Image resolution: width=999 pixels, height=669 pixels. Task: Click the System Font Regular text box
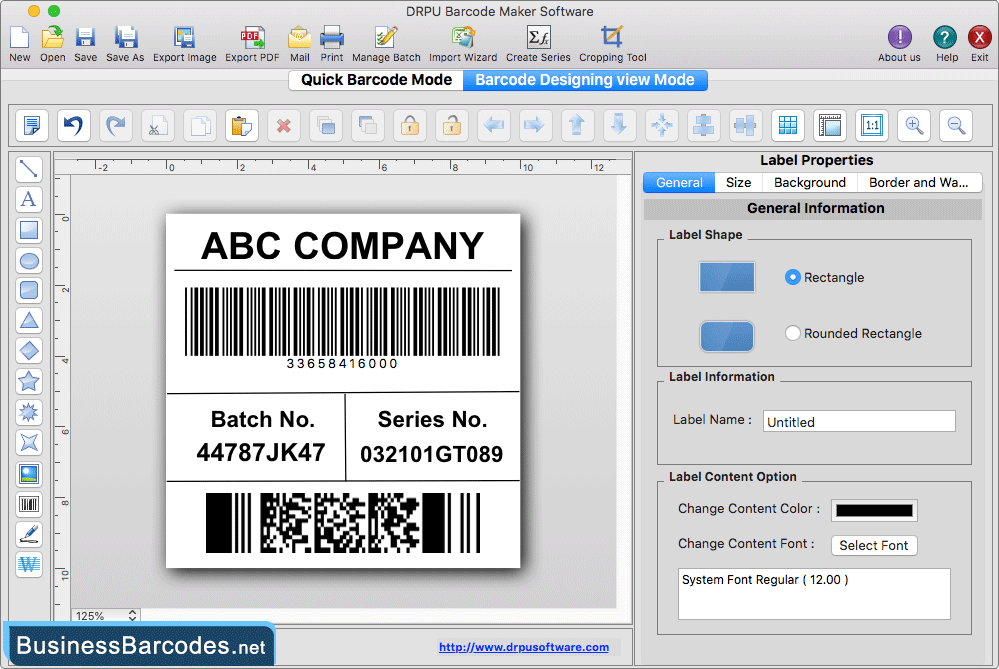click(x=814, y=594)
